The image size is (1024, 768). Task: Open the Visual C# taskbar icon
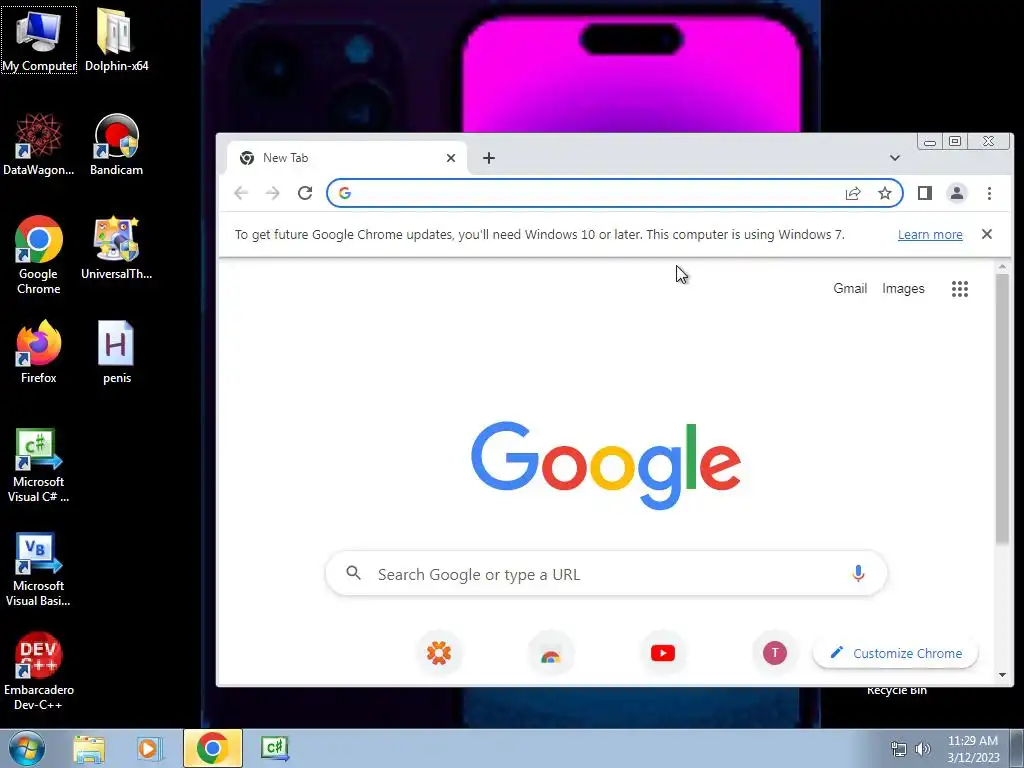pyautogui.click(x=275, y=748)
